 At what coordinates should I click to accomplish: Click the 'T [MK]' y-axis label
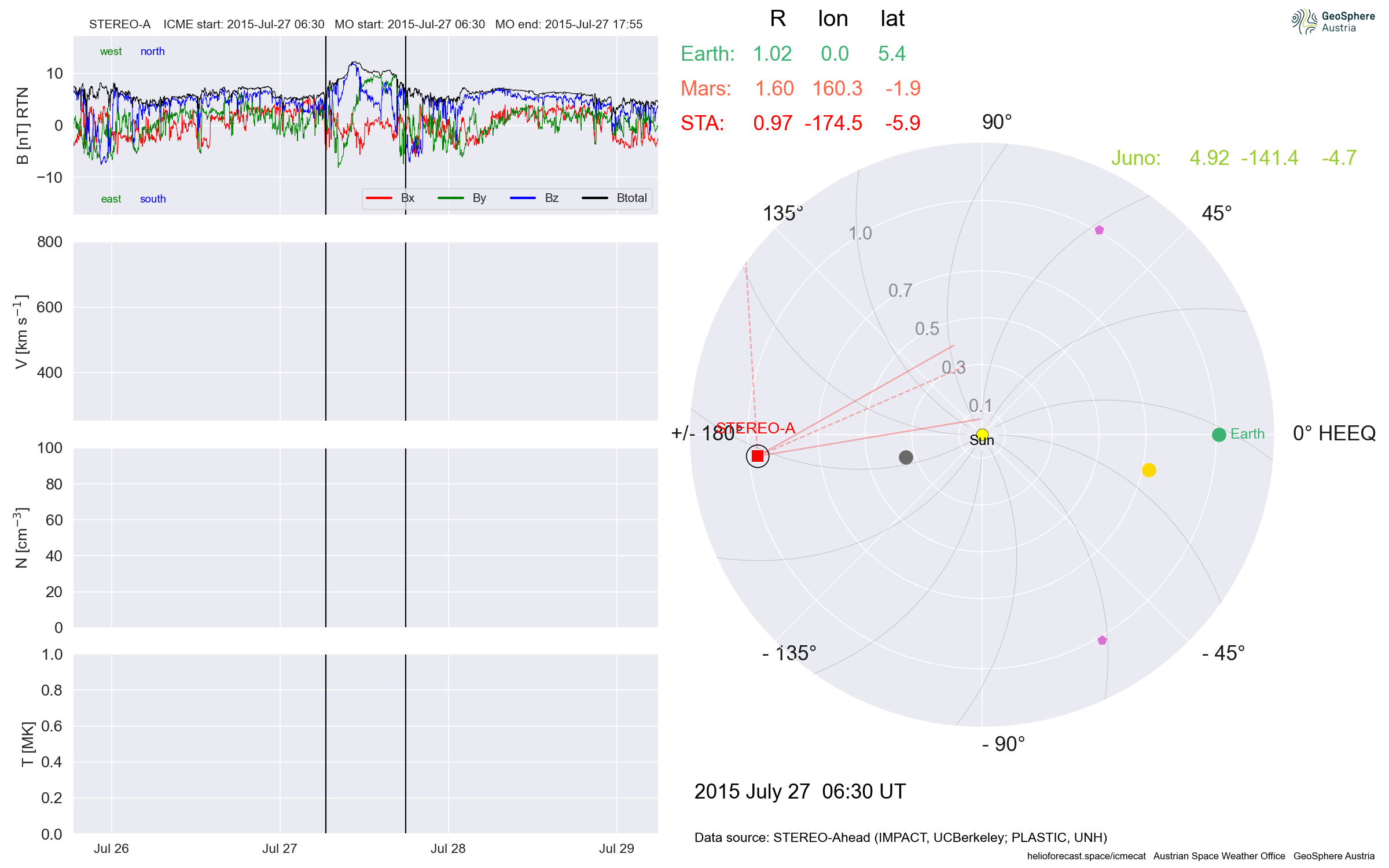[28, 744]
